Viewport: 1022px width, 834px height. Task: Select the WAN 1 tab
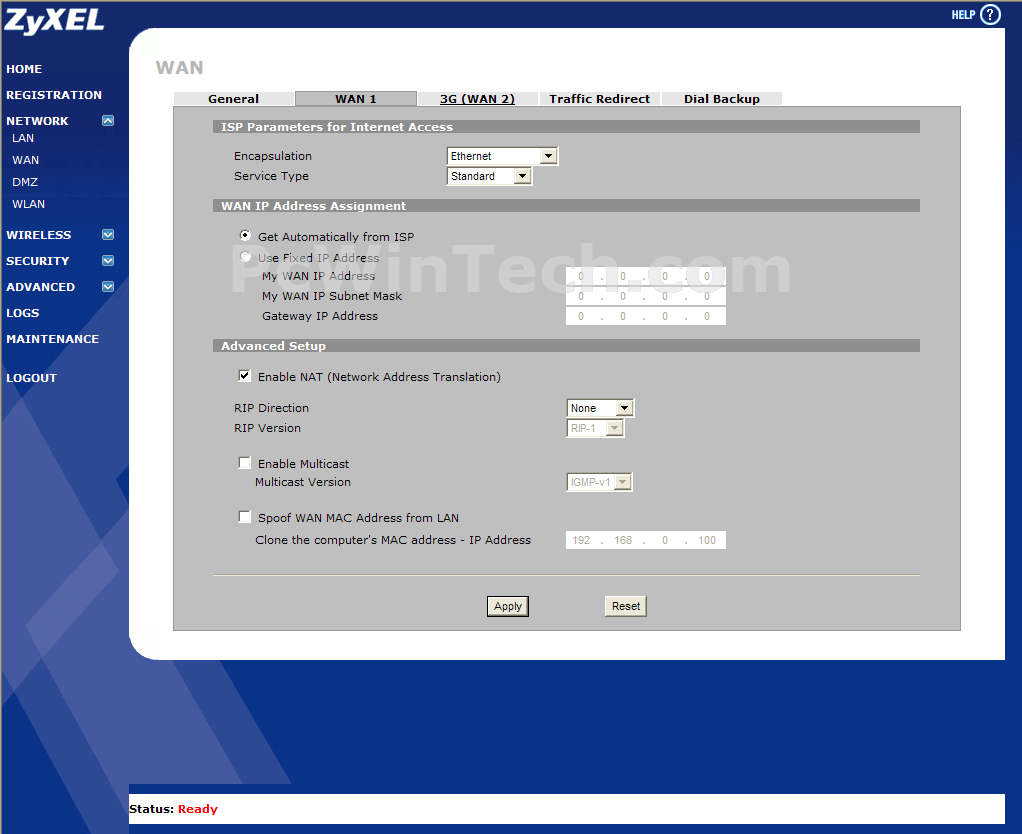(356, 98)
